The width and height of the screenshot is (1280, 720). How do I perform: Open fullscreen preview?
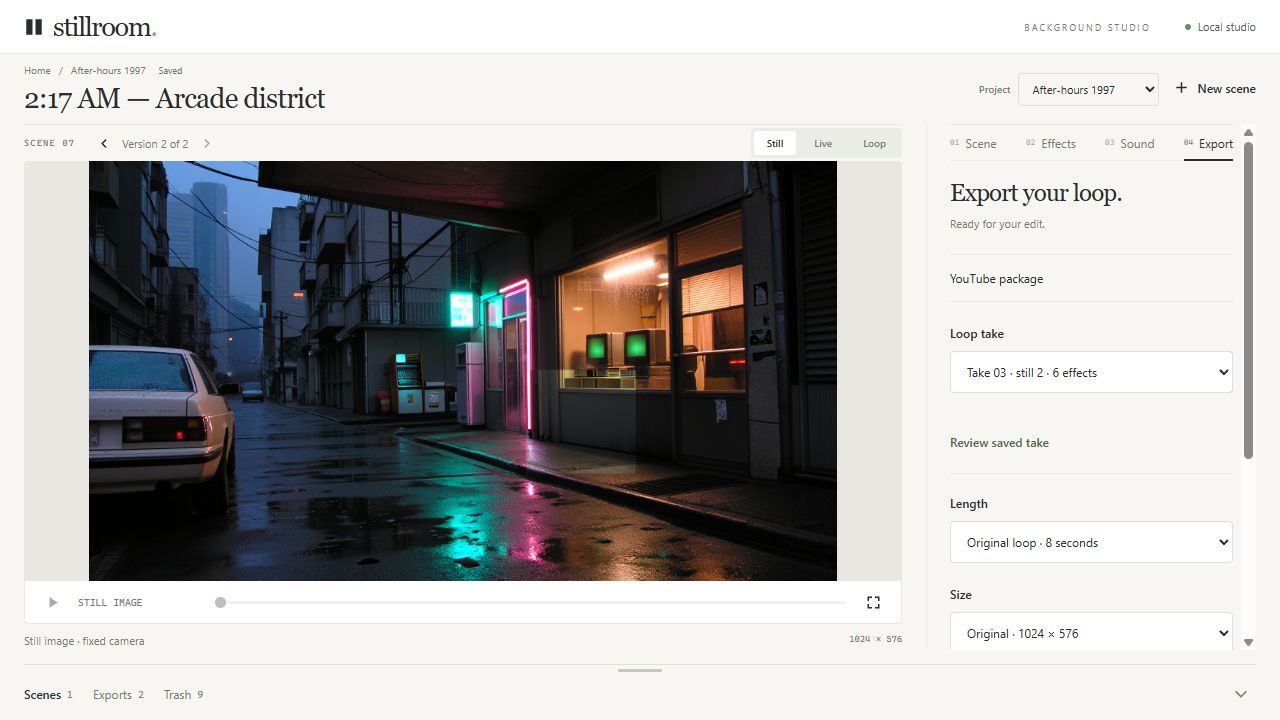coord(873,602)
